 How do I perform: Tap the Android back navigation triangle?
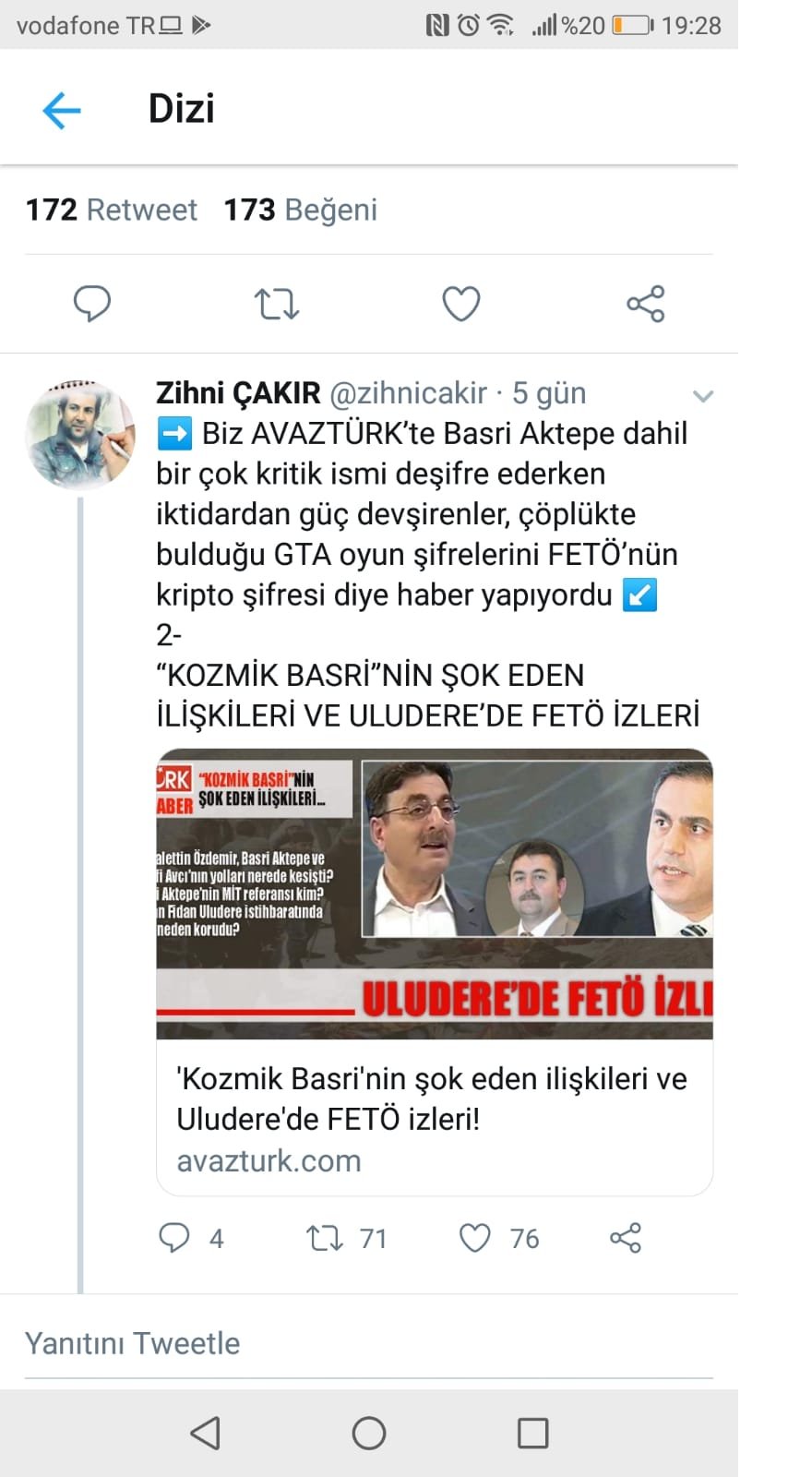tap(205, 1433)
